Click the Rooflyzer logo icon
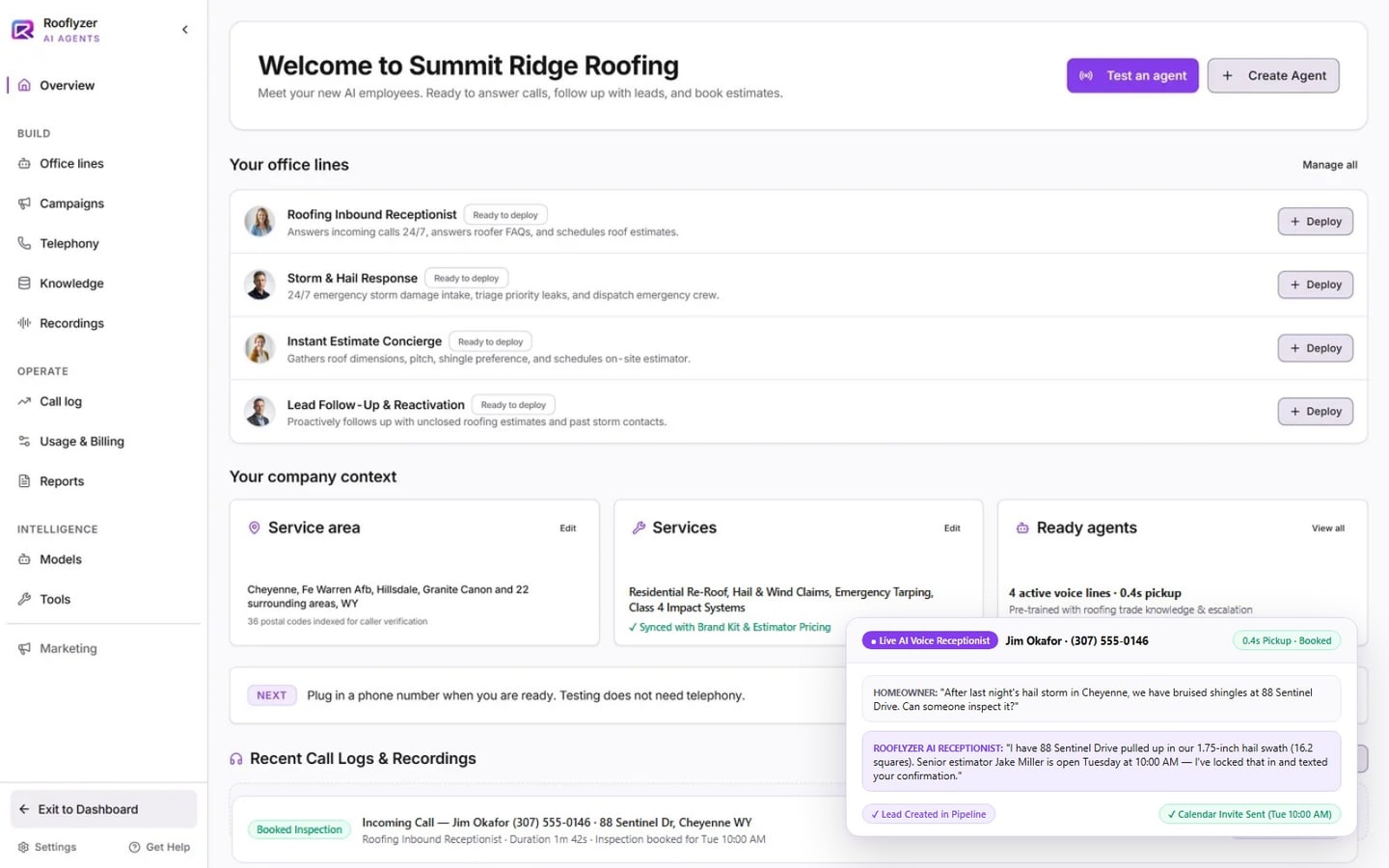1389x868 pixels. coord(22,30)
